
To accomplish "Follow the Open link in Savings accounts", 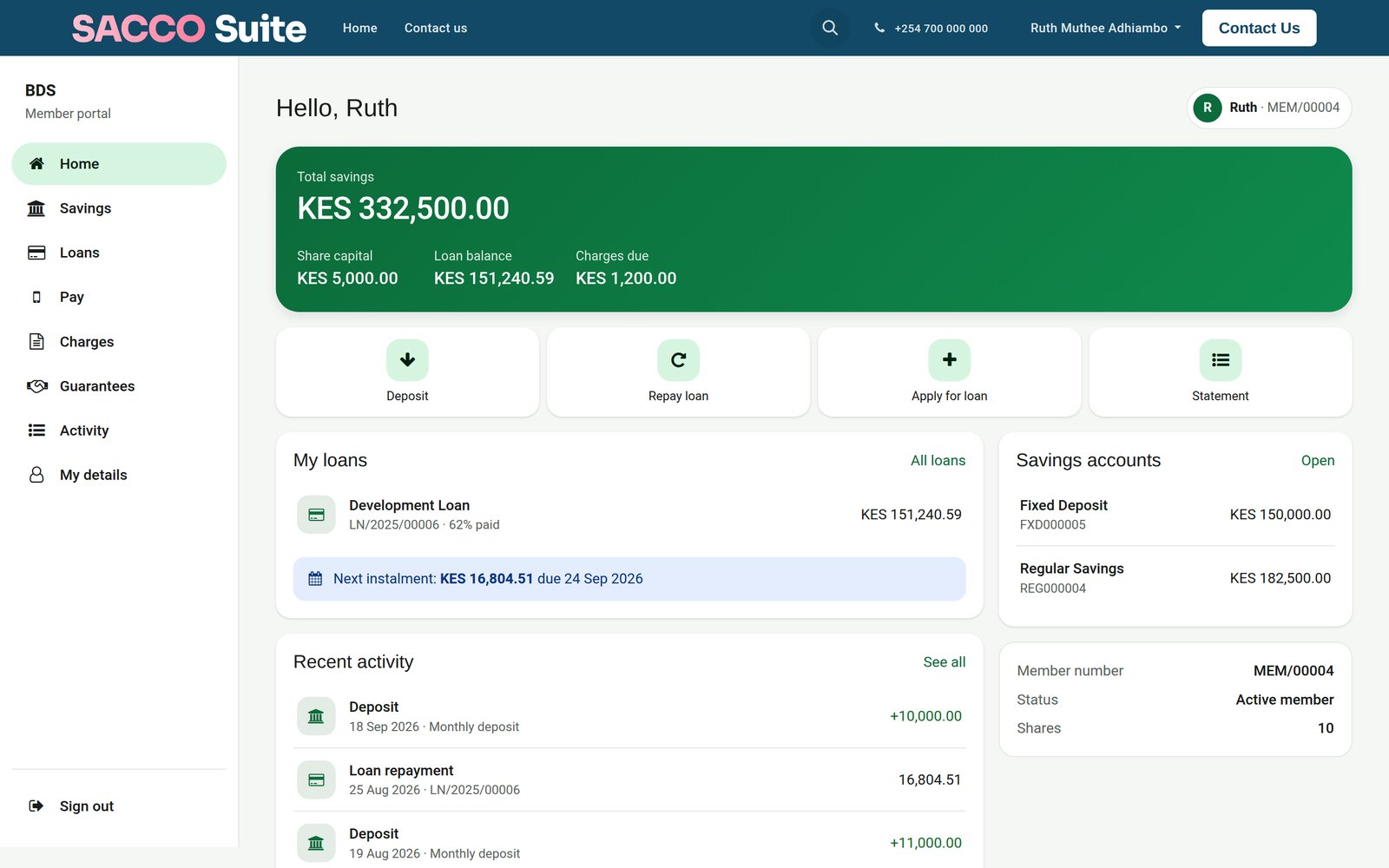I will coord(1317,461).
